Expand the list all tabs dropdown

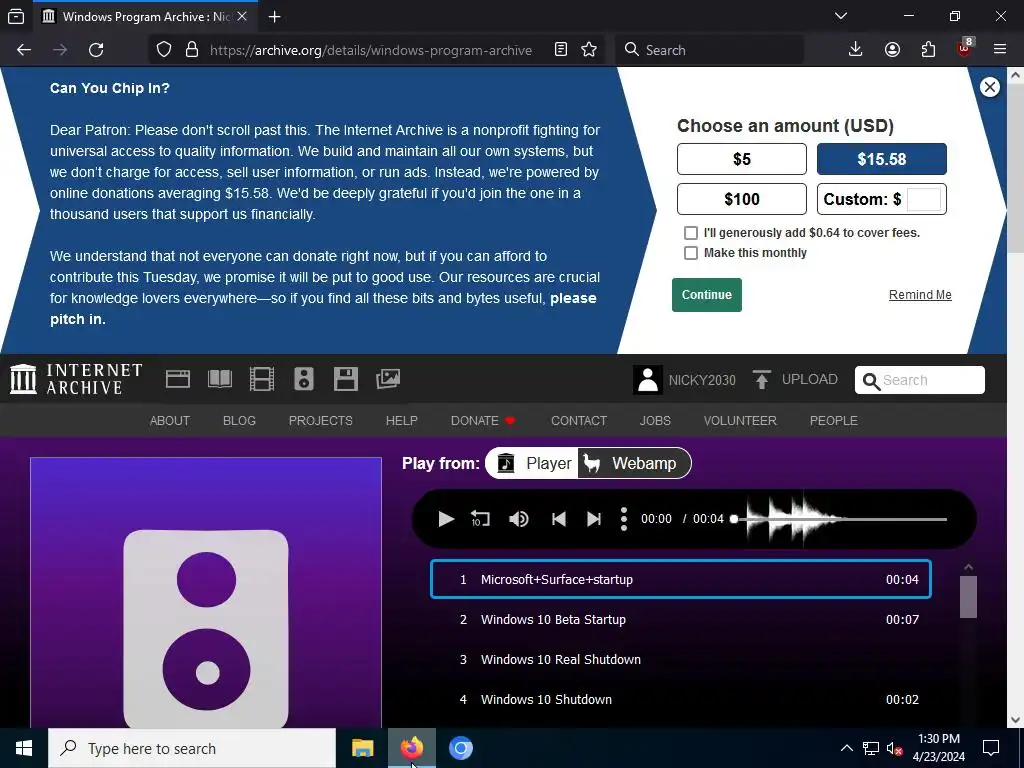[x=841, y=16]
